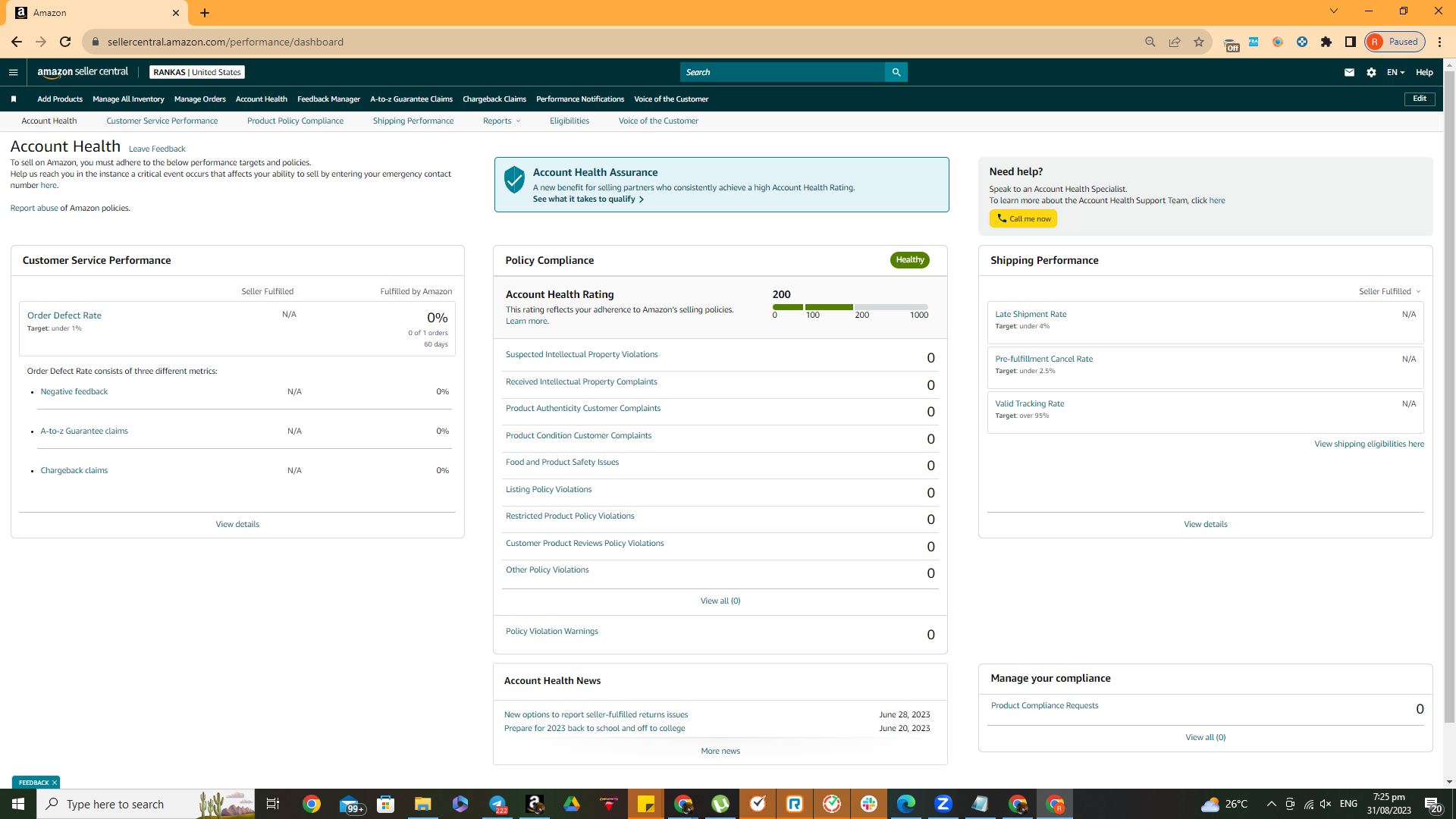Open Task View on the taskbar
Screen dimensions: 1456x819
(x=273, y=804)
